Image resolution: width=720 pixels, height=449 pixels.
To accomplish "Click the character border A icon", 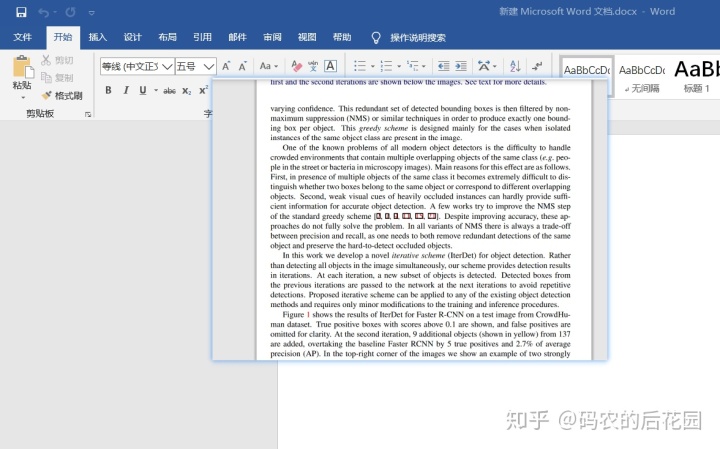I will pos(330,66).
